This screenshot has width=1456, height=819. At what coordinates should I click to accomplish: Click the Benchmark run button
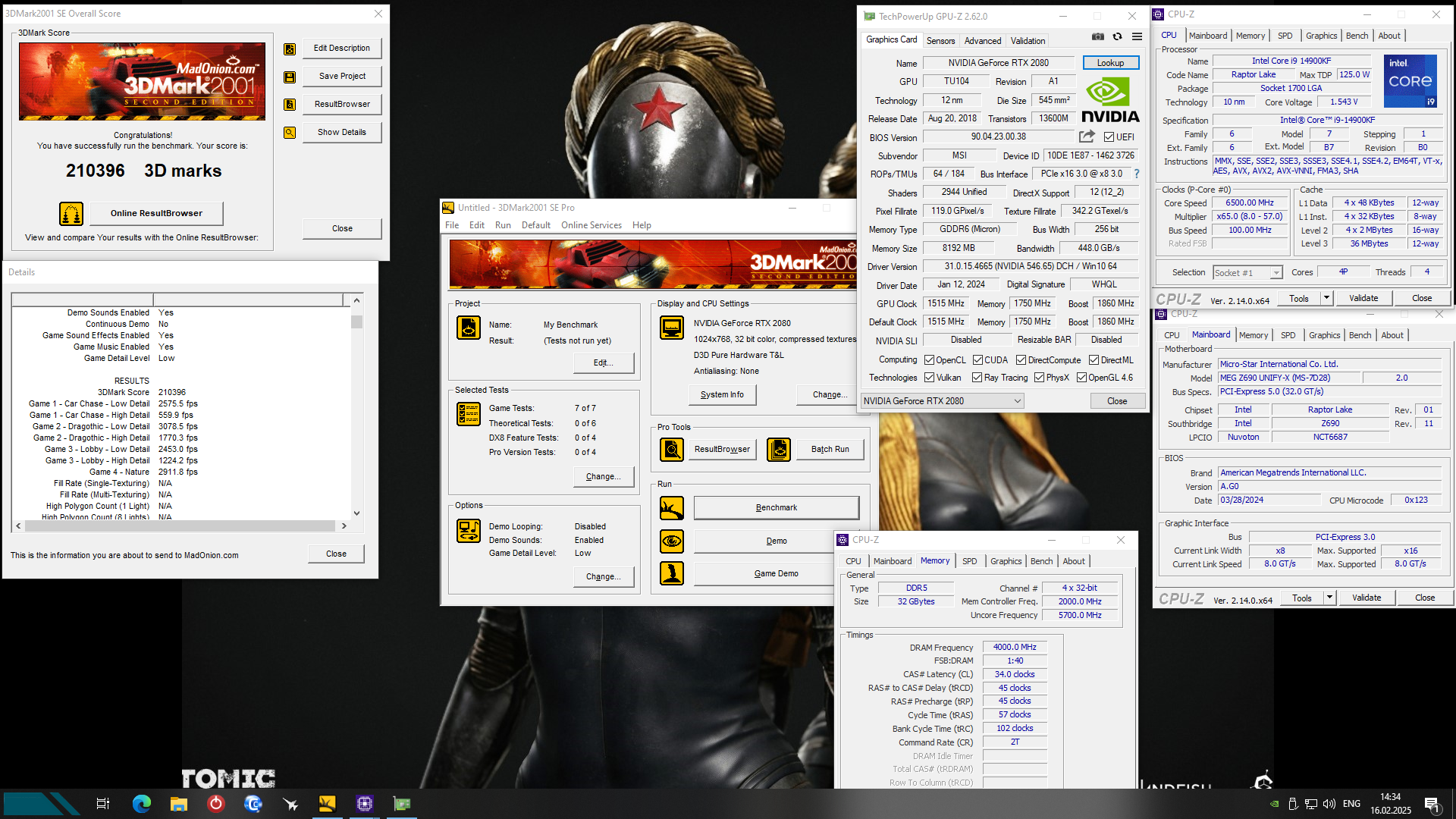coord(777,508)
